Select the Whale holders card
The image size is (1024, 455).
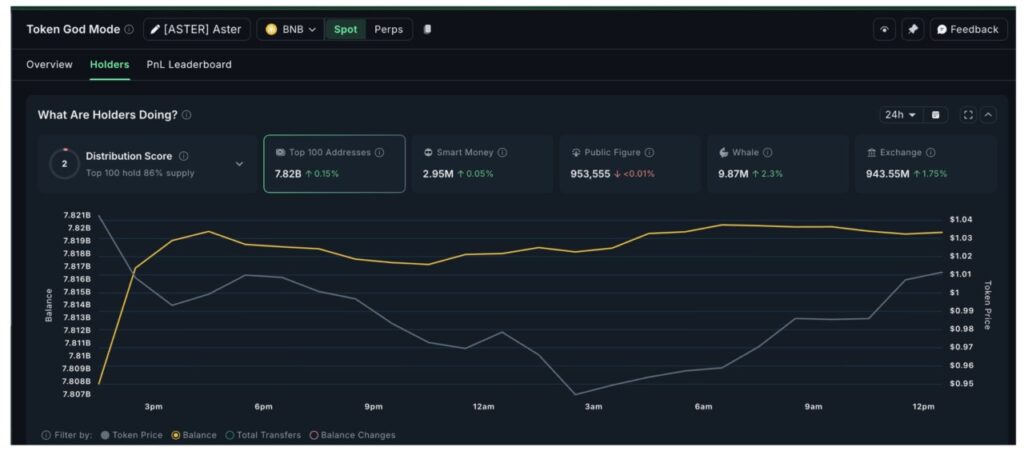click(x=777, y=163)
